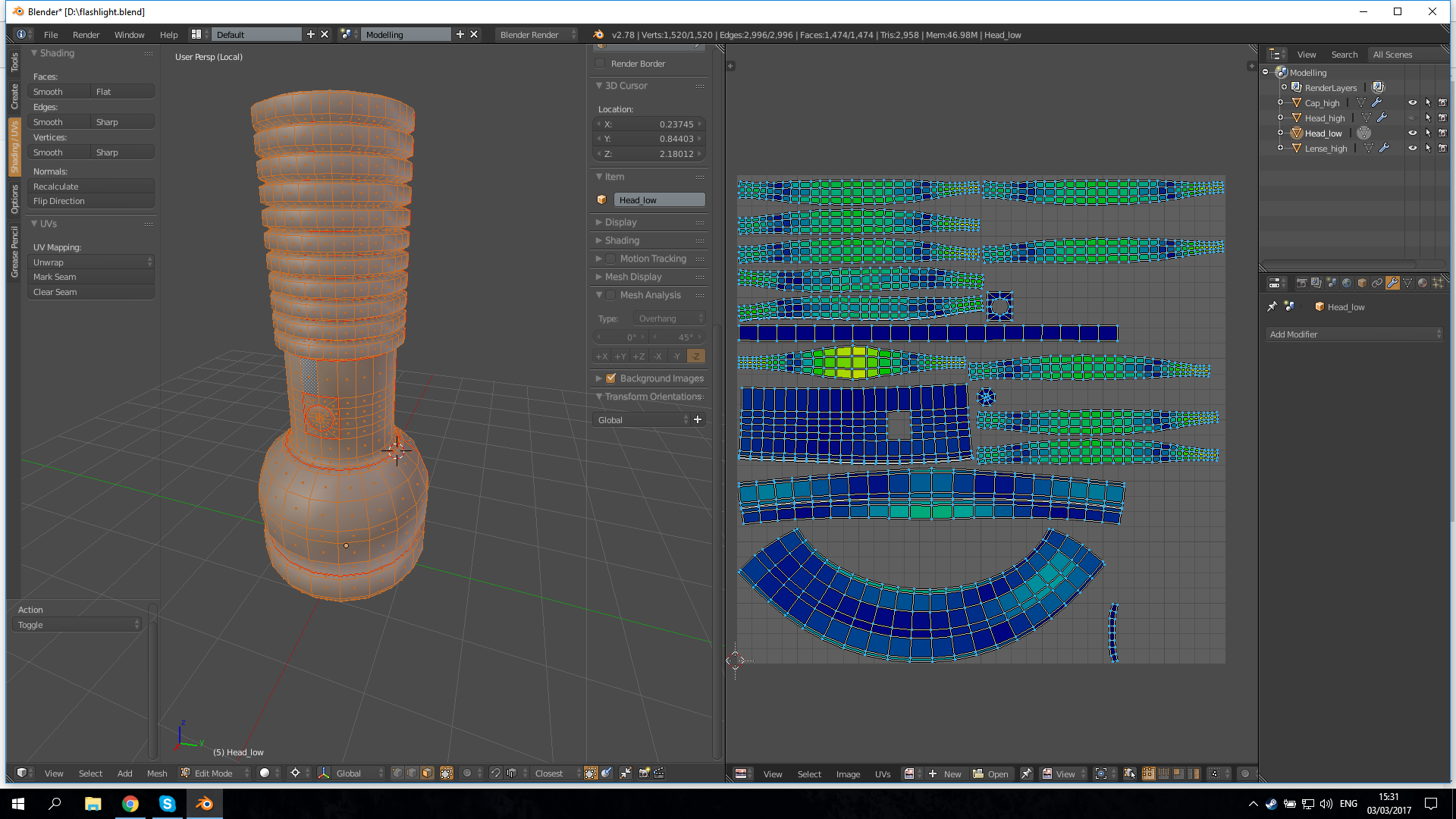Toggle visibility of Lense_high object
1456x819 pixels.
click(1412, 148)
